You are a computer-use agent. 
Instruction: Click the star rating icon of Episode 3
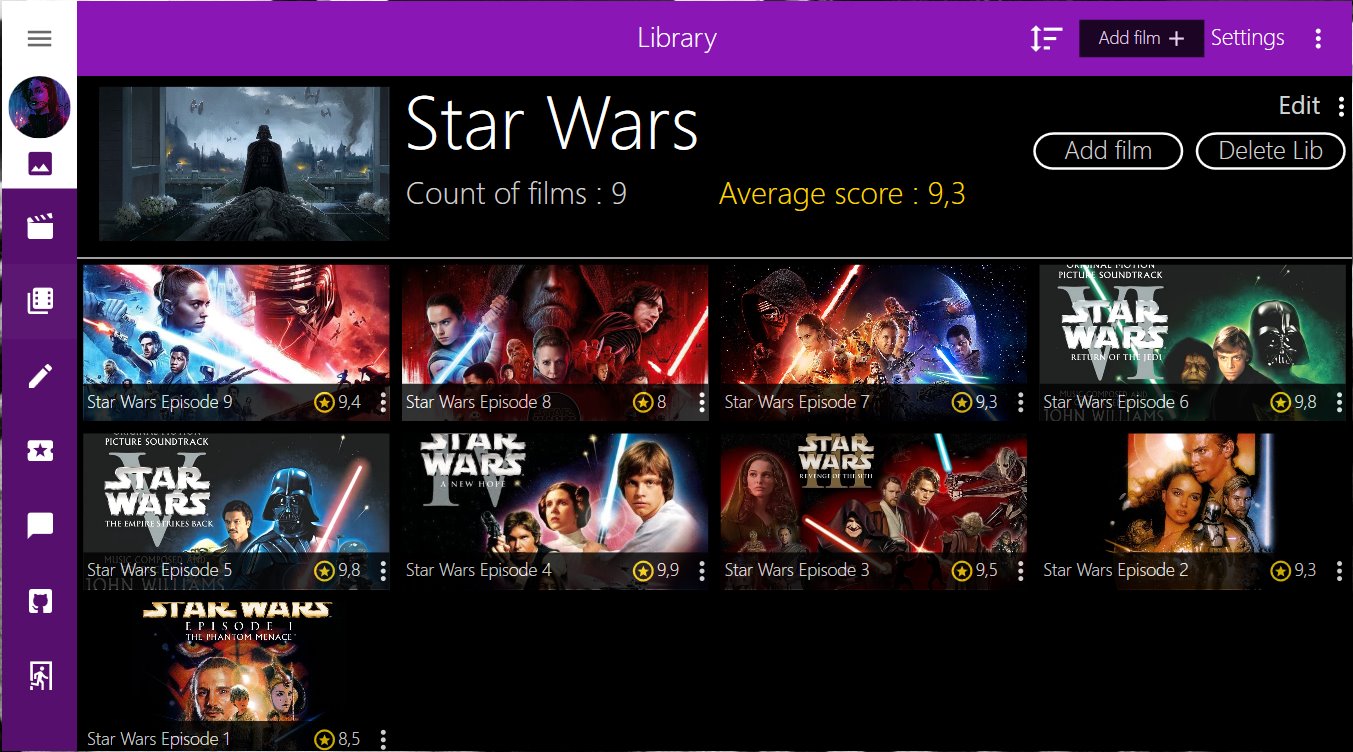pyautogui.click(x=962, y=570)
